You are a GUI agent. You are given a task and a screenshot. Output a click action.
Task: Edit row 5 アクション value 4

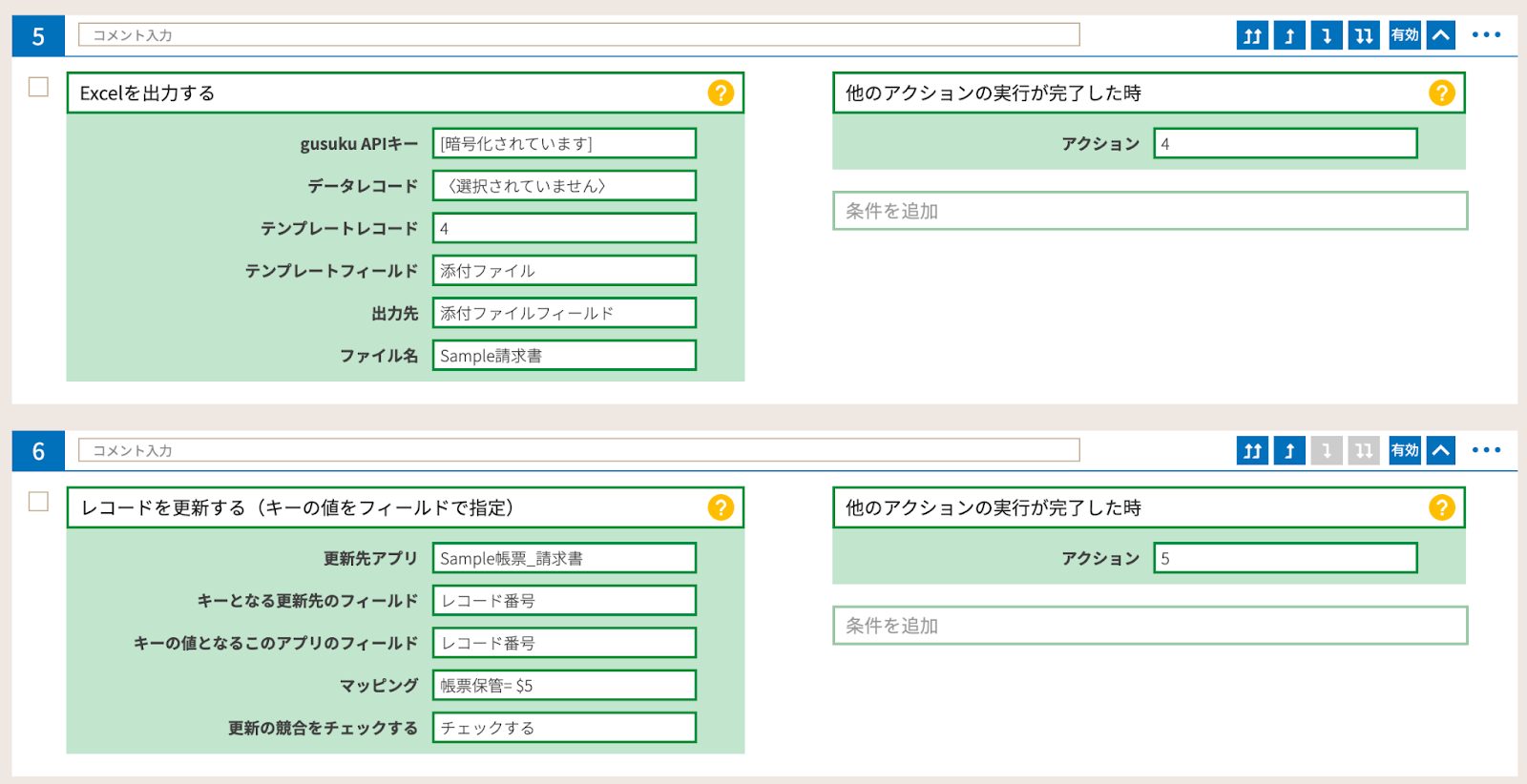pos(1286,143)
